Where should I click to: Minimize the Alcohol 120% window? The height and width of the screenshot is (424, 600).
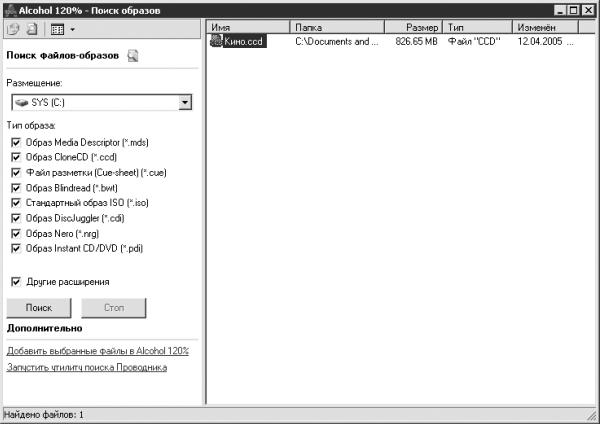click(x=560, y=10)
